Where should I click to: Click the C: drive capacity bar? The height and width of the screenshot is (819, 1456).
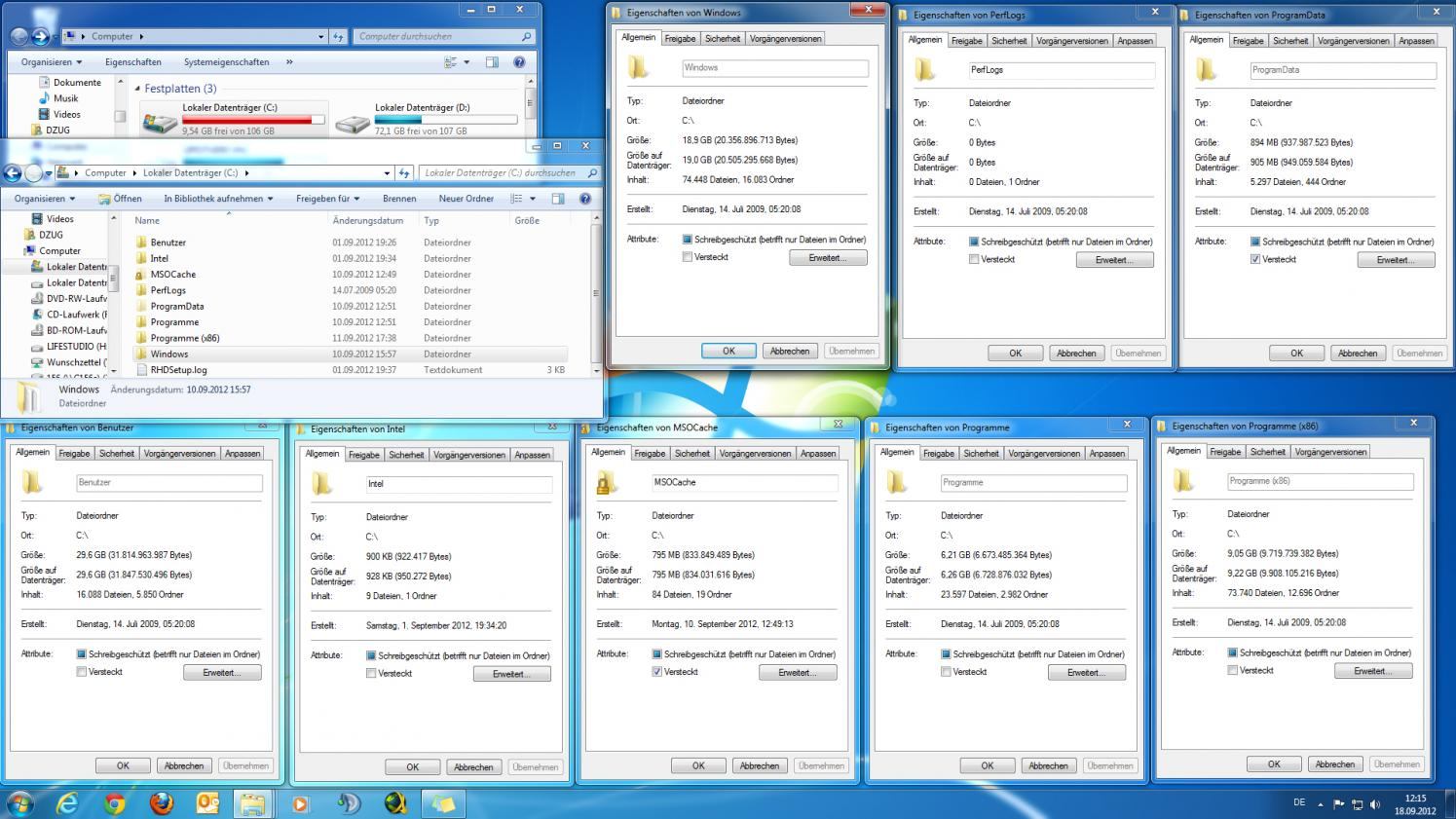coord(253,120)
